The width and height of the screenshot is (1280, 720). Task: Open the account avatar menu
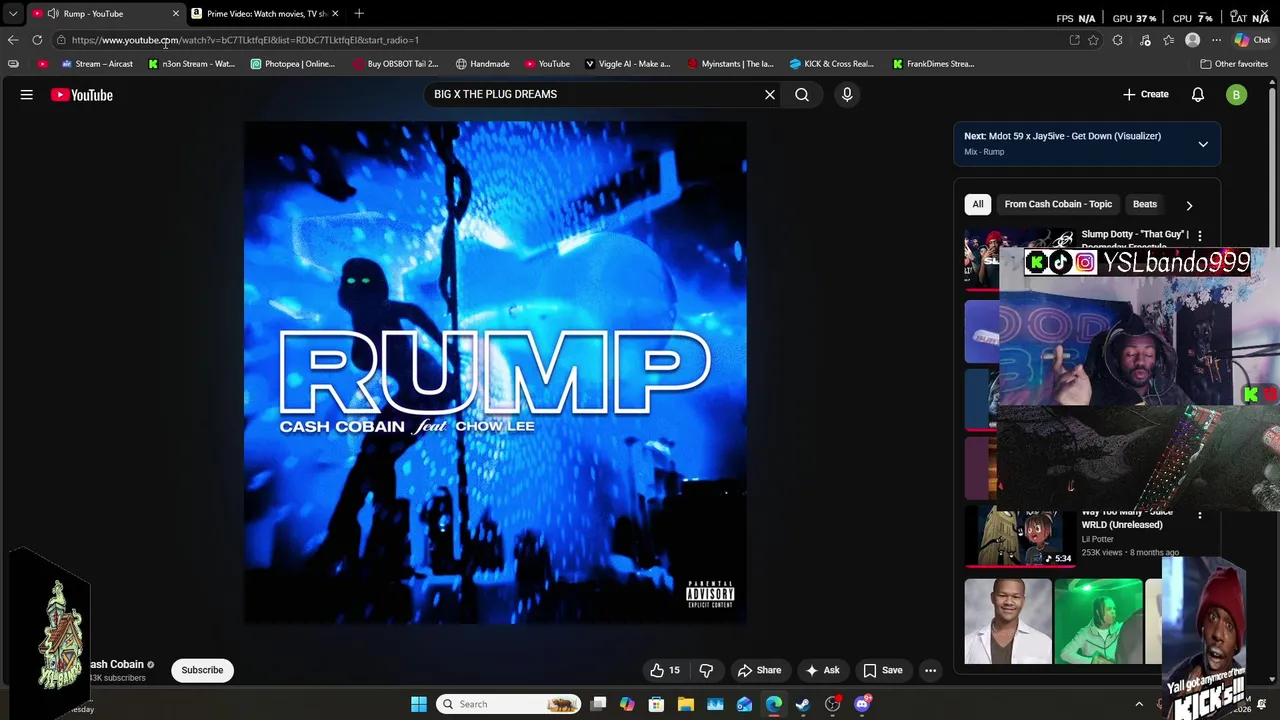tap(1237, 95)
